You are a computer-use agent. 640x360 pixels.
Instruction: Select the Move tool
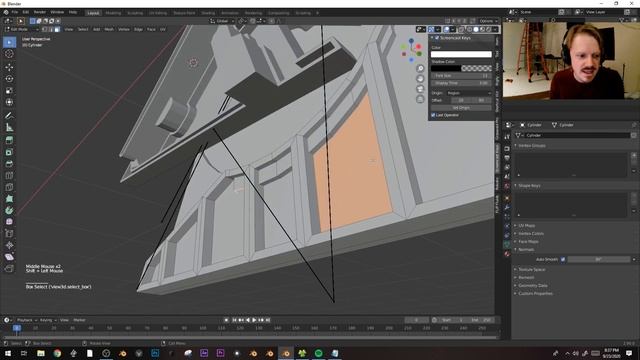click(9, 67)
